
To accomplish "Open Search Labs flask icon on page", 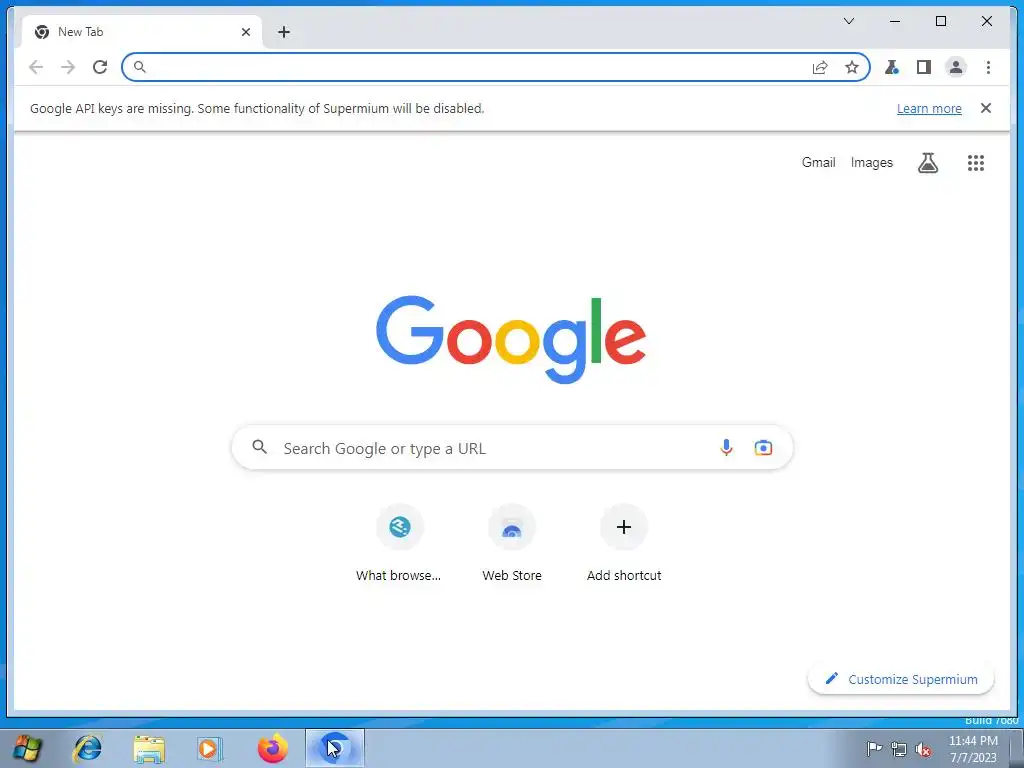I will [927, 163].
